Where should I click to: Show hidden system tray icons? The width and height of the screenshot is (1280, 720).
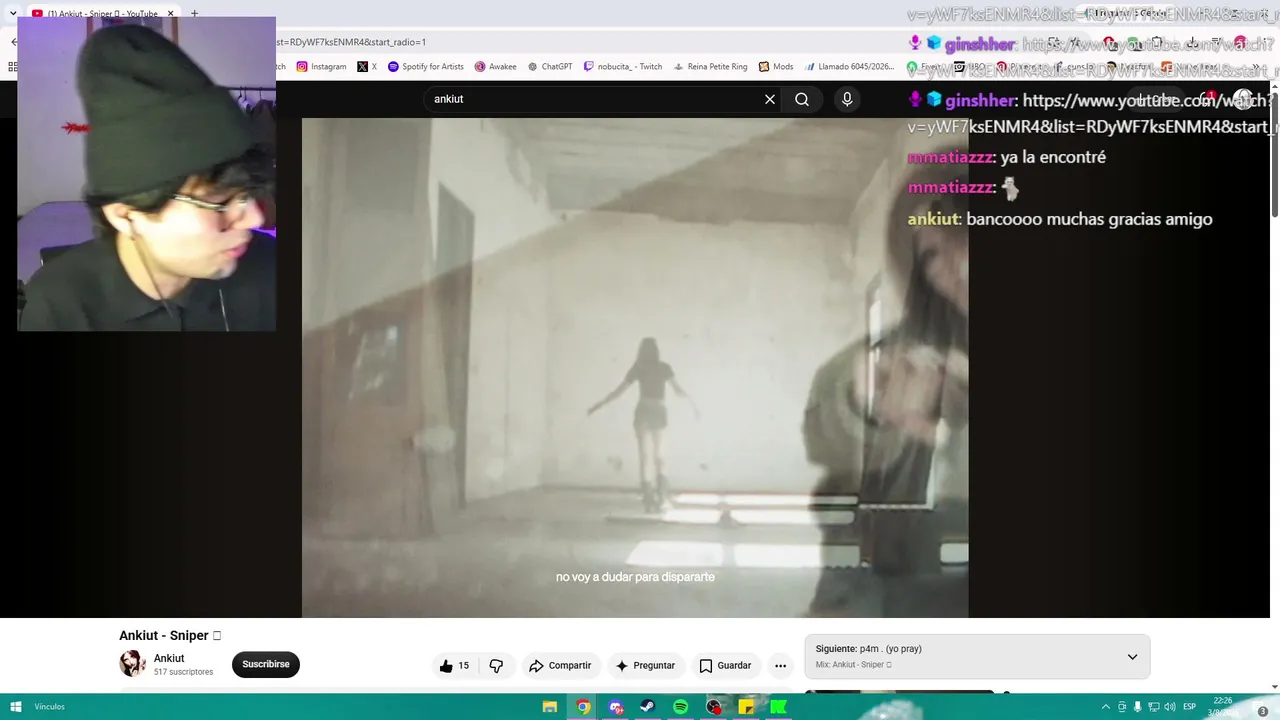[1106, 707]
